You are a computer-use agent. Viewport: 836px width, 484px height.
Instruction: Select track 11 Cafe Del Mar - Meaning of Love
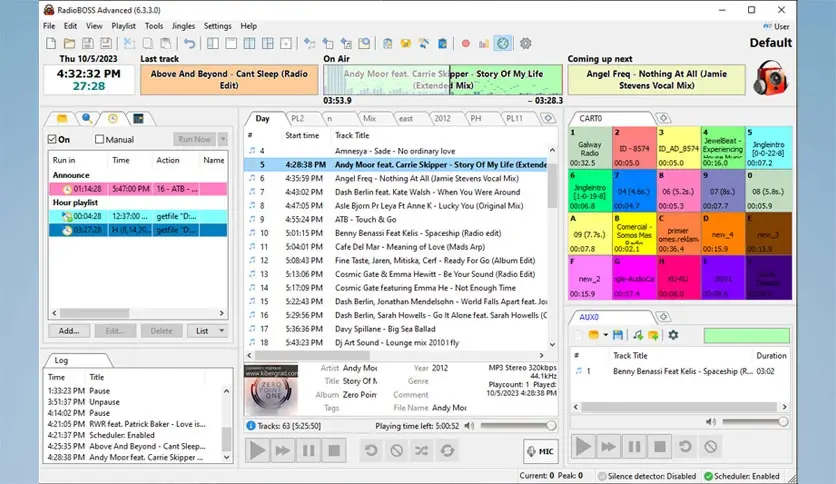click(x=397, y=247)
